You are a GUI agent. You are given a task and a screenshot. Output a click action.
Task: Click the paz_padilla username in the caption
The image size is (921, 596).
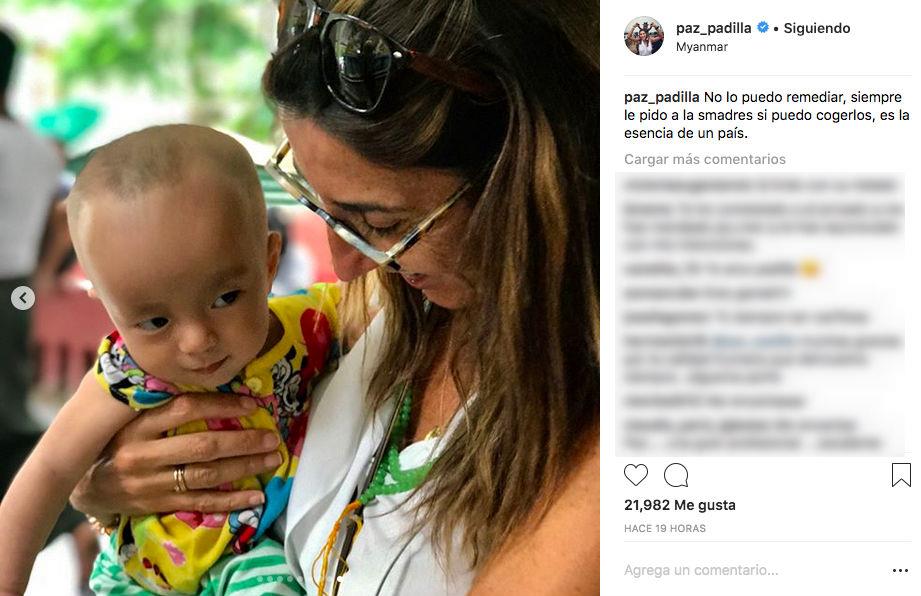661,97
